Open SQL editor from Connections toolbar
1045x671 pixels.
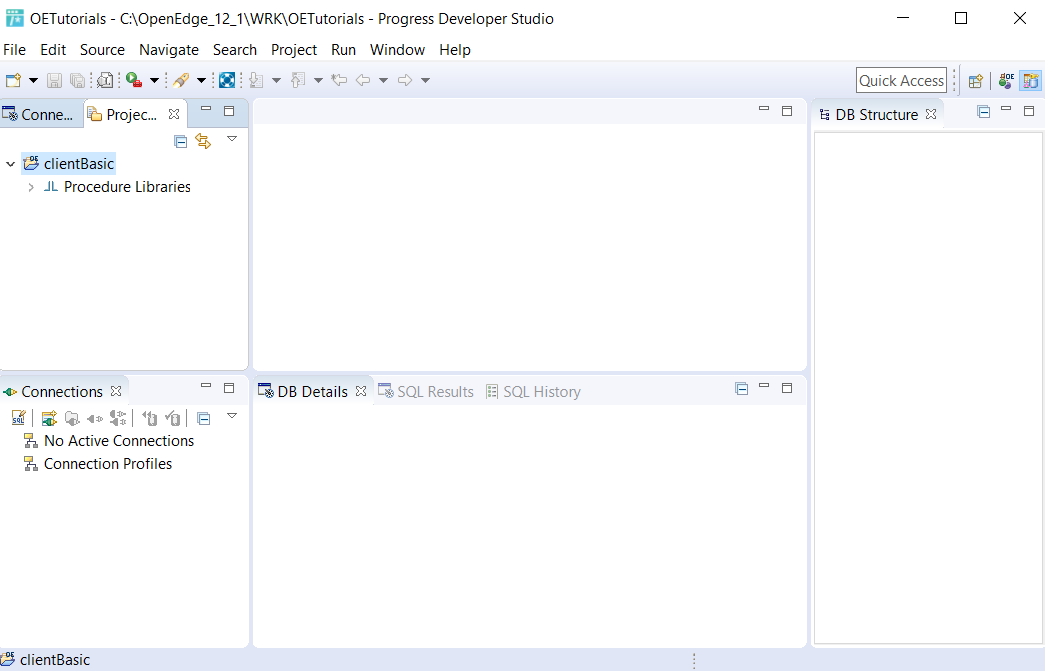[19, 418]
